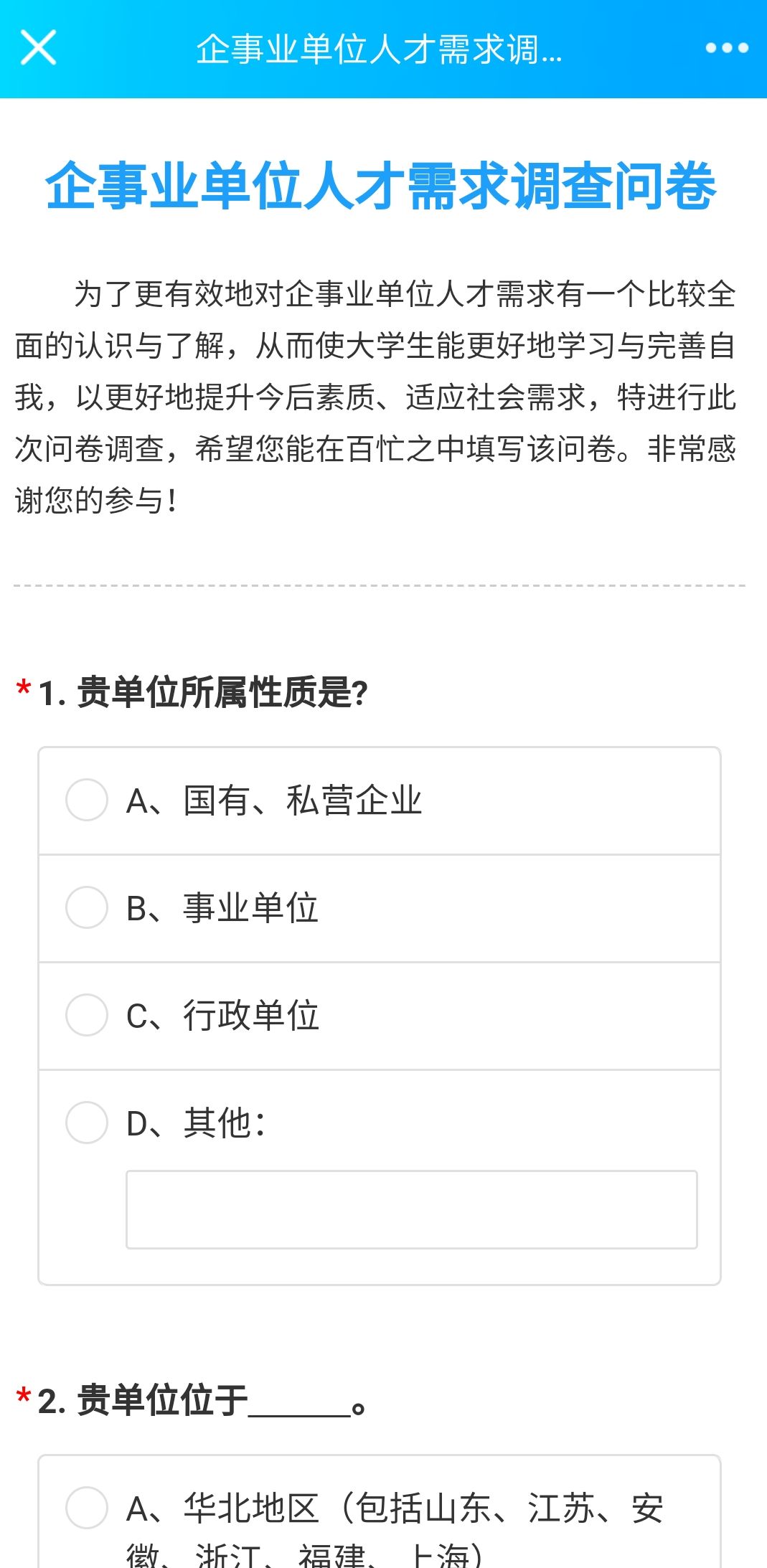Click the option text C、行政单位

[x=222, y=1016]
